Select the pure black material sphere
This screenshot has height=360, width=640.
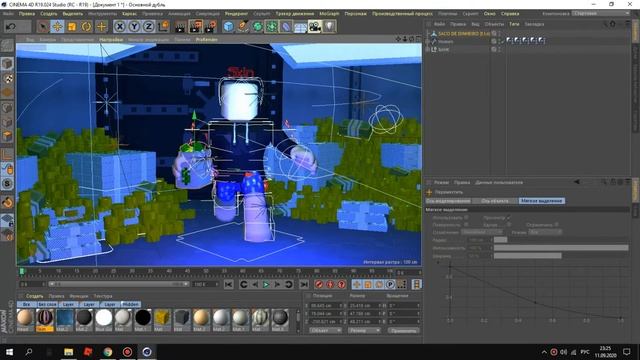pyautogui.click(x=143, y=318)
